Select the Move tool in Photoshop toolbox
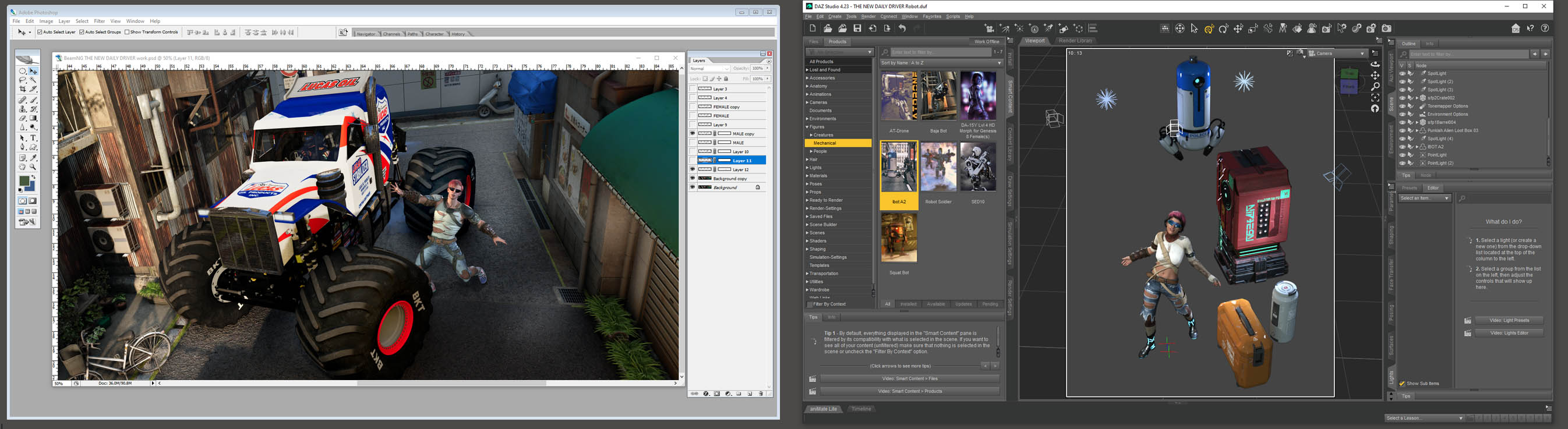1568x429 pixels. coord(33,72)
